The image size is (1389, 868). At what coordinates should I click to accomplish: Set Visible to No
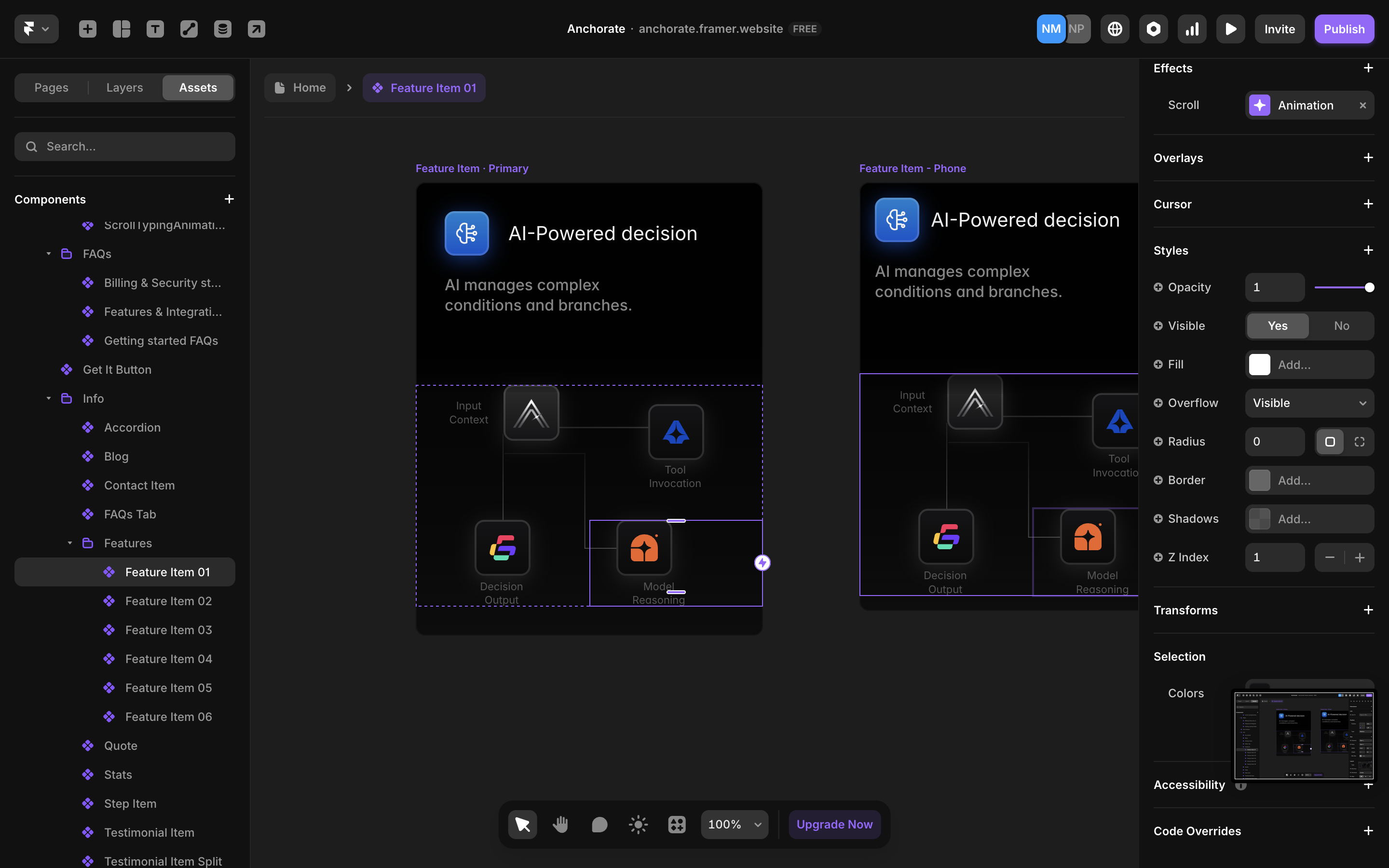click(1341, 325)
